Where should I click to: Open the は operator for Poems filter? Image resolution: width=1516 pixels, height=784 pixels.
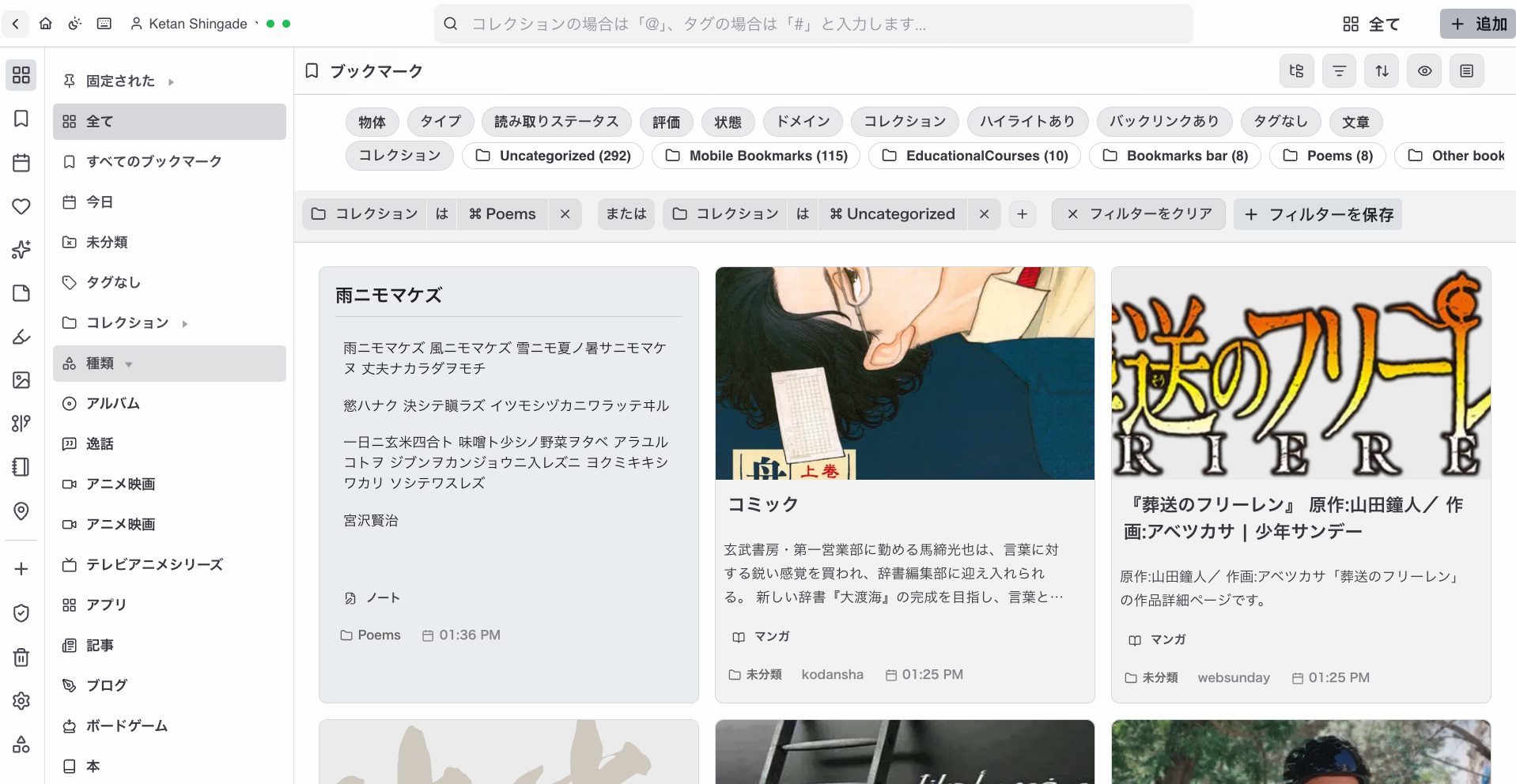coord(442,214)
